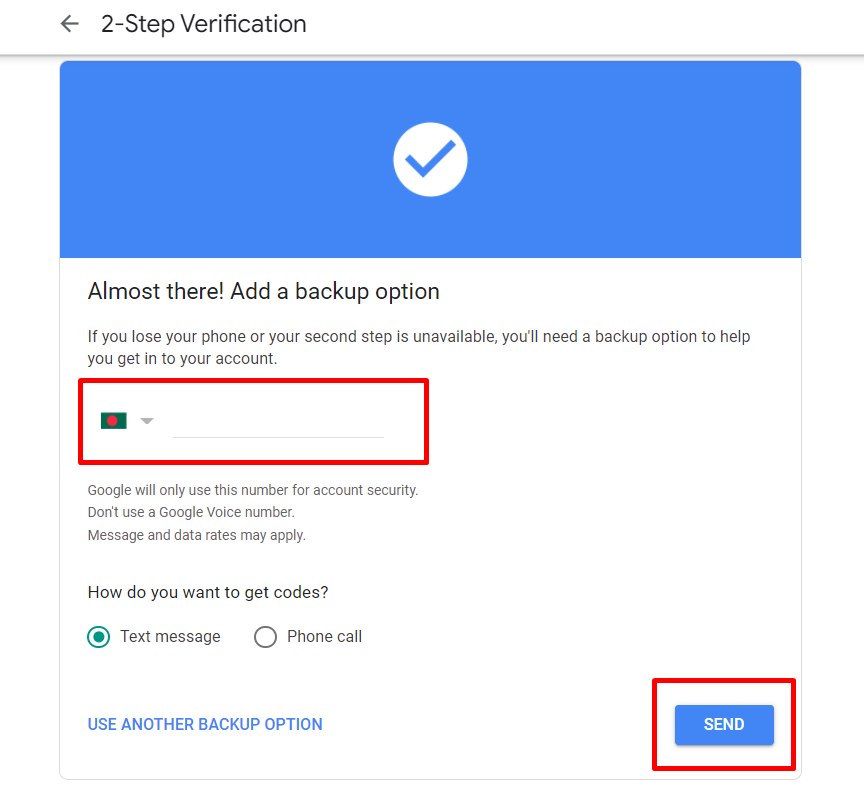Focus the backup phone number input field

pos(278,422)
